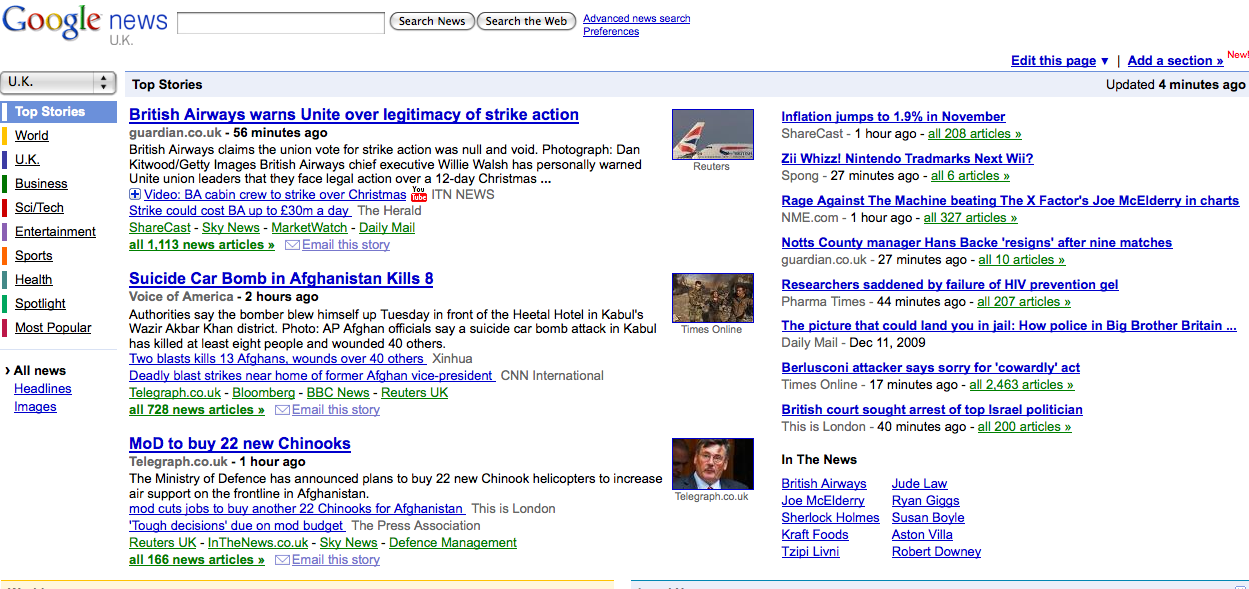Click the Google News logo

pos(84,22)
